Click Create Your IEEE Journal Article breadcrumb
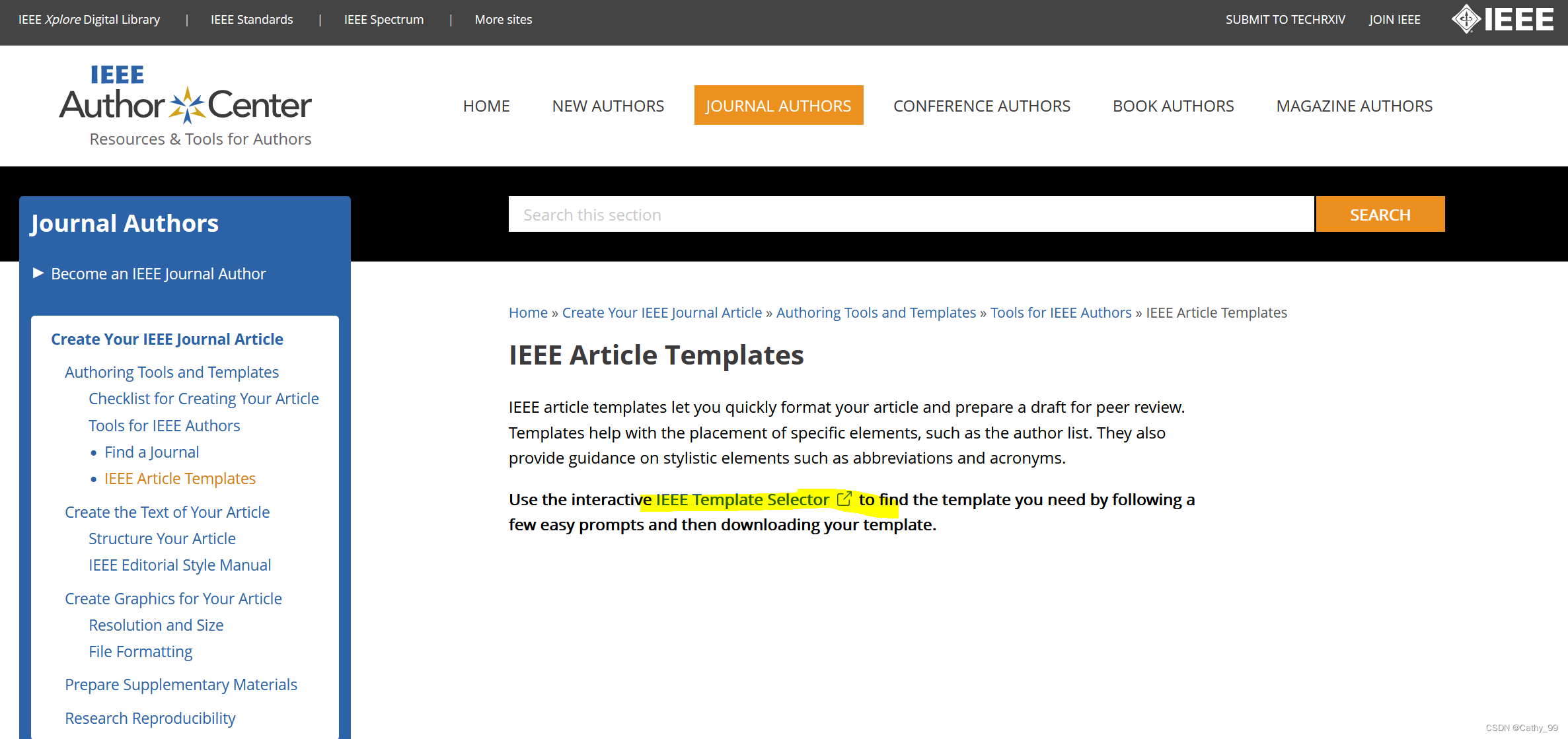This screenshot has width=1568, height=739. click(x=662, y=312)
